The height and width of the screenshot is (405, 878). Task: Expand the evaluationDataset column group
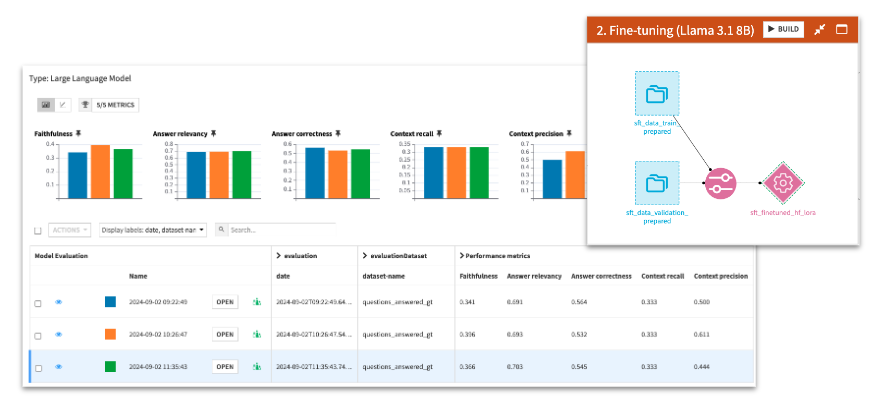click(x=365, y=255)
